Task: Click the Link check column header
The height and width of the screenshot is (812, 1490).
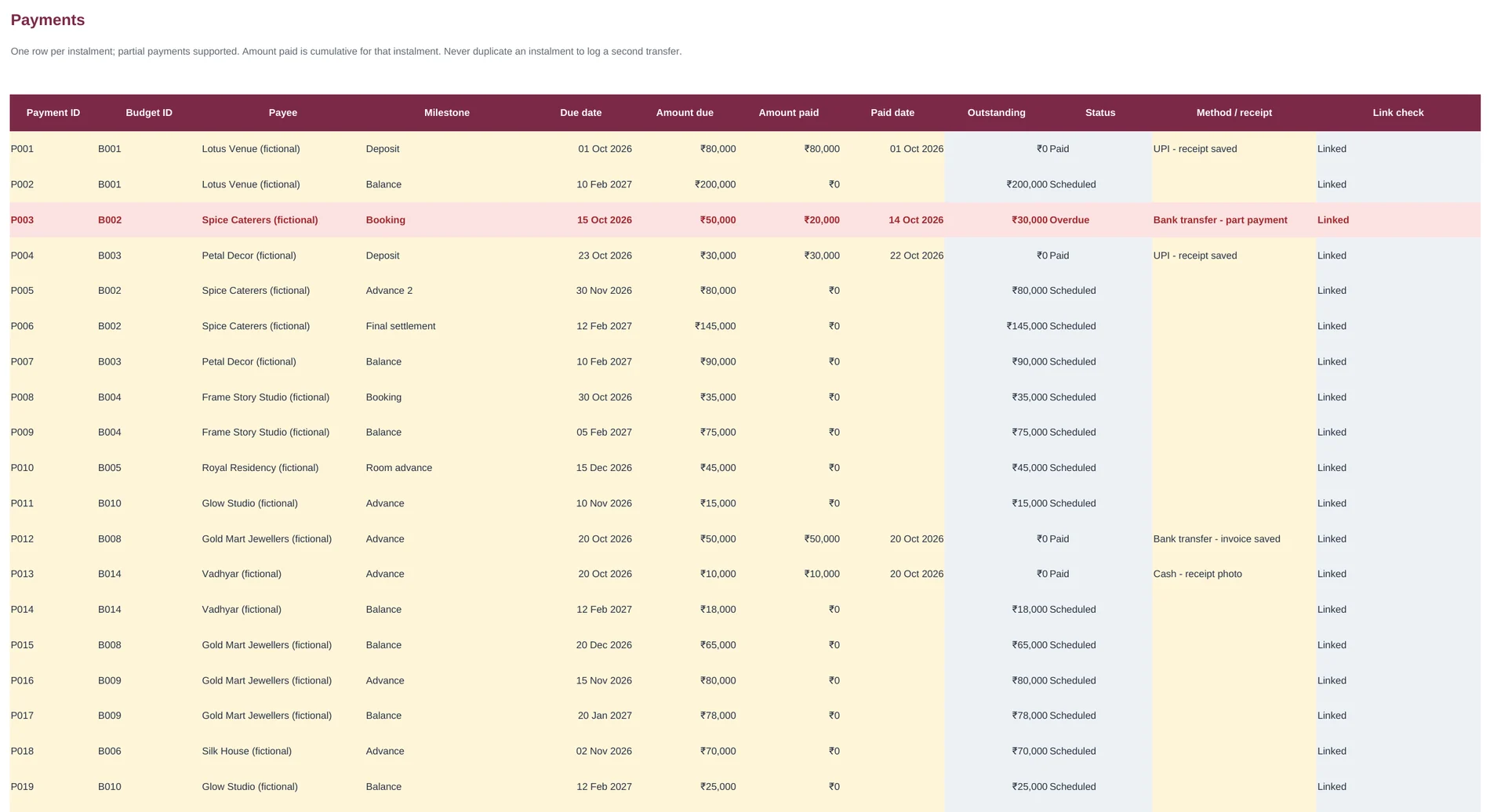Action: pos(1398,113)
